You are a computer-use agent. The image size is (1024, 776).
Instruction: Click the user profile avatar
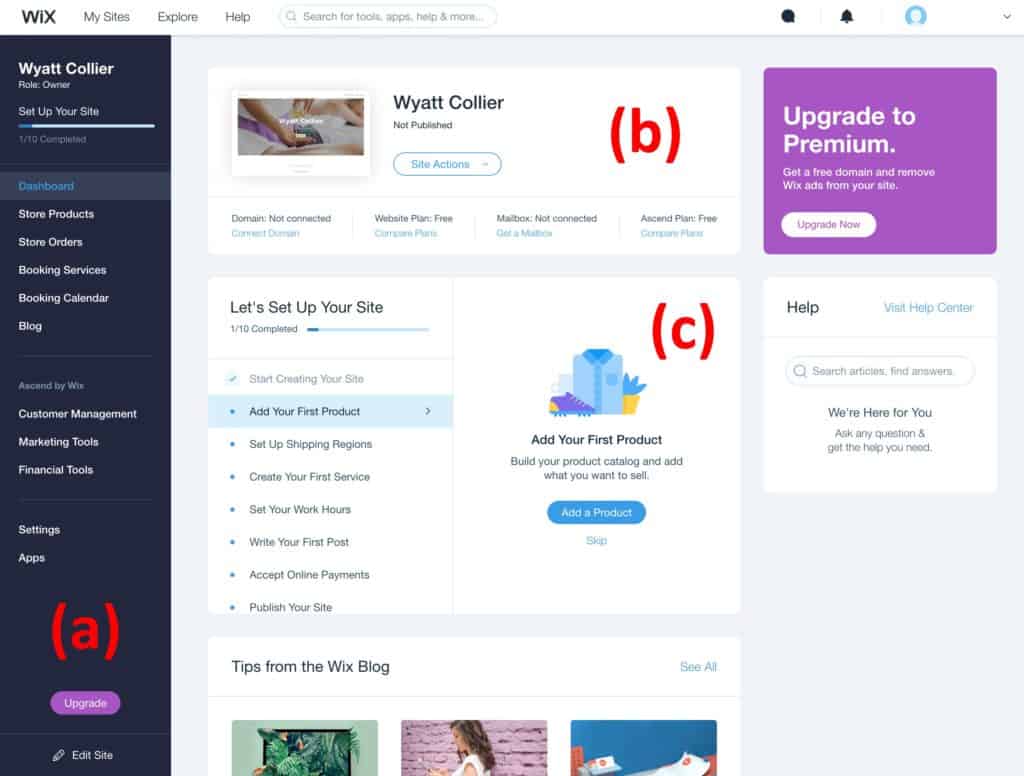point(916,16)
